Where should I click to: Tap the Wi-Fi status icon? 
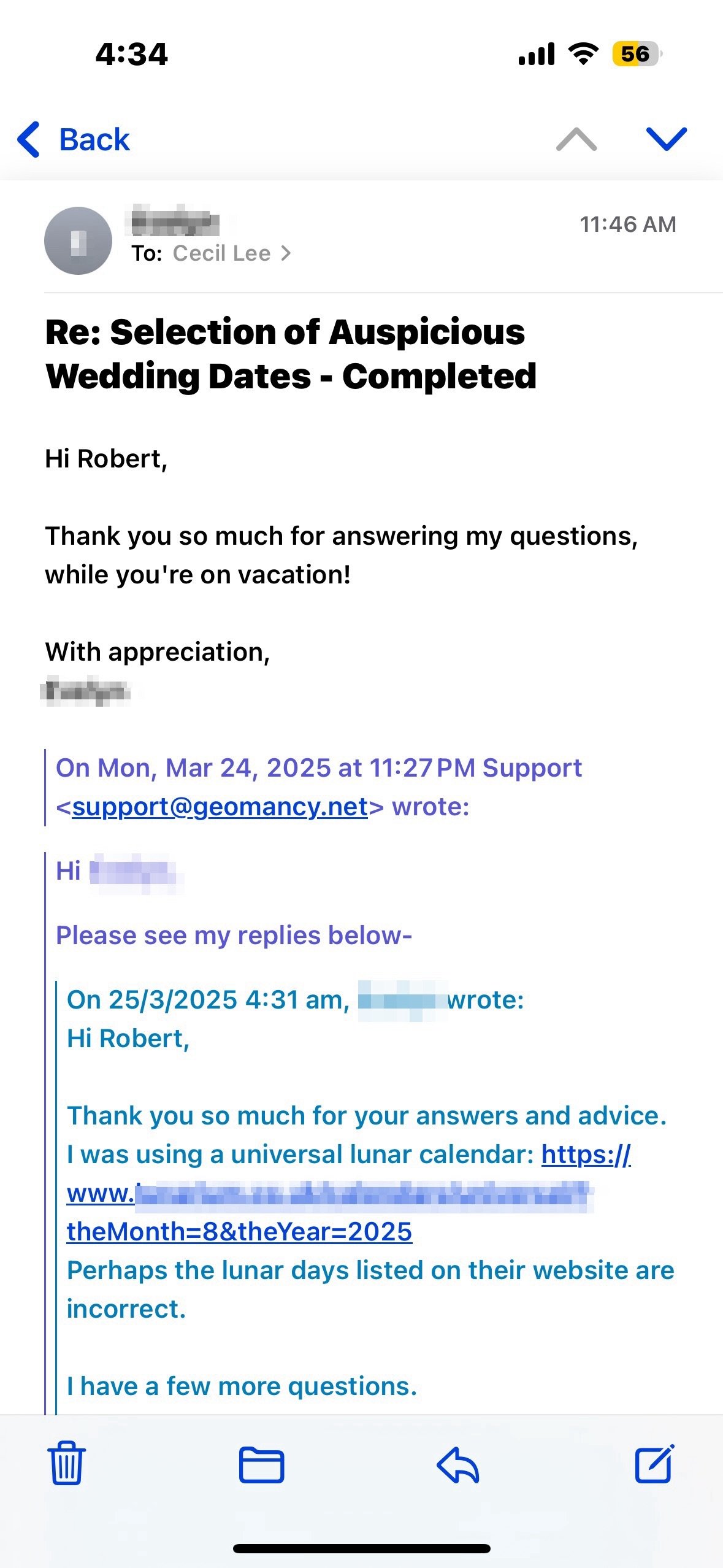point(583,54)
